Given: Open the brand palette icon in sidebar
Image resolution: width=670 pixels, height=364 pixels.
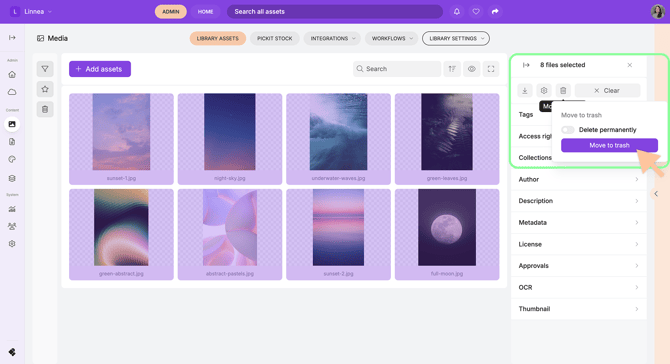Looking at the screenshot, I should (12, 159).
